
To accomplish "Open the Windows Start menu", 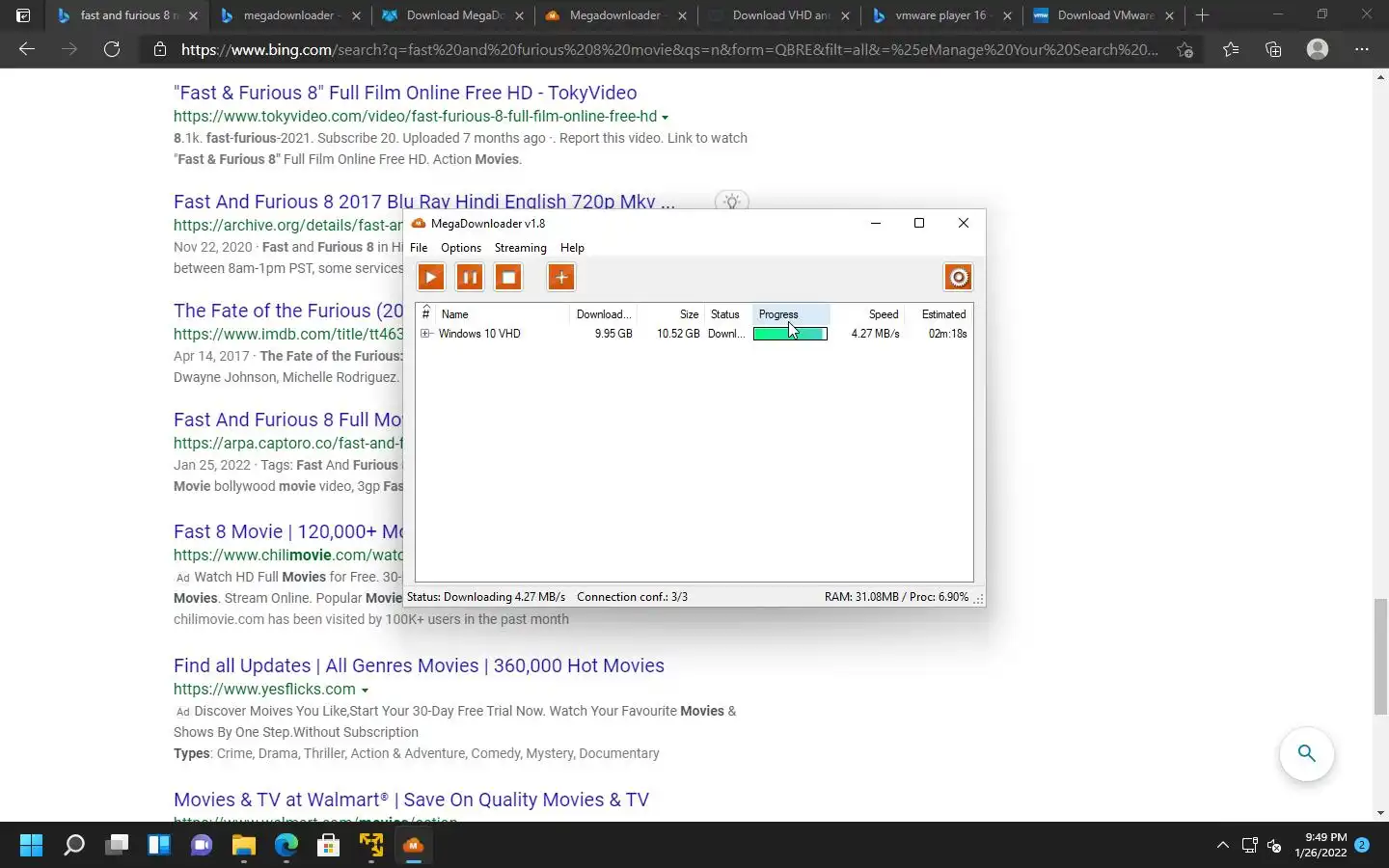I will coord(31,846).
